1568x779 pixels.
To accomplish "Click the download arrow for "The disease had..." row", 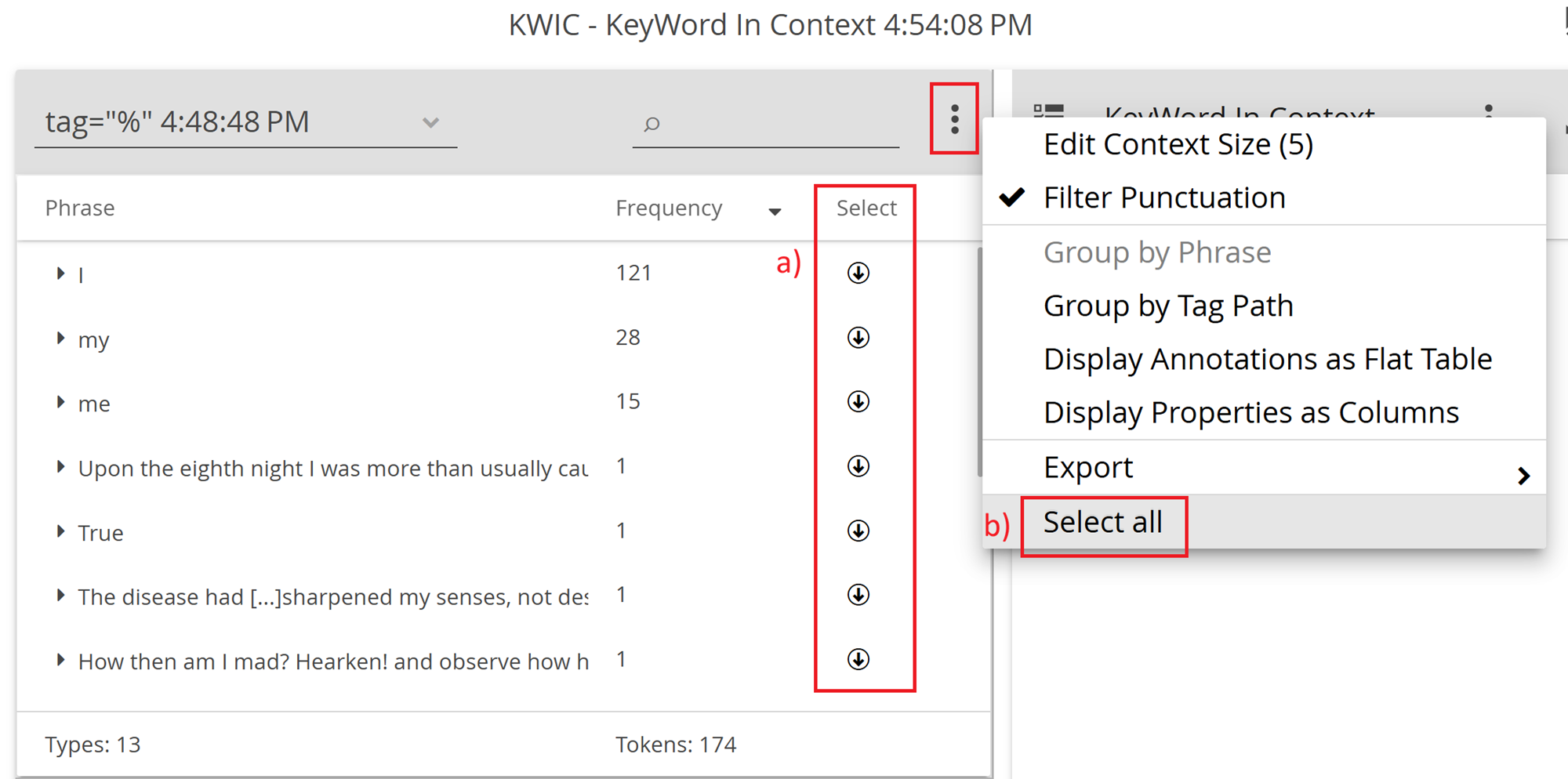I will tap(858, 595).
